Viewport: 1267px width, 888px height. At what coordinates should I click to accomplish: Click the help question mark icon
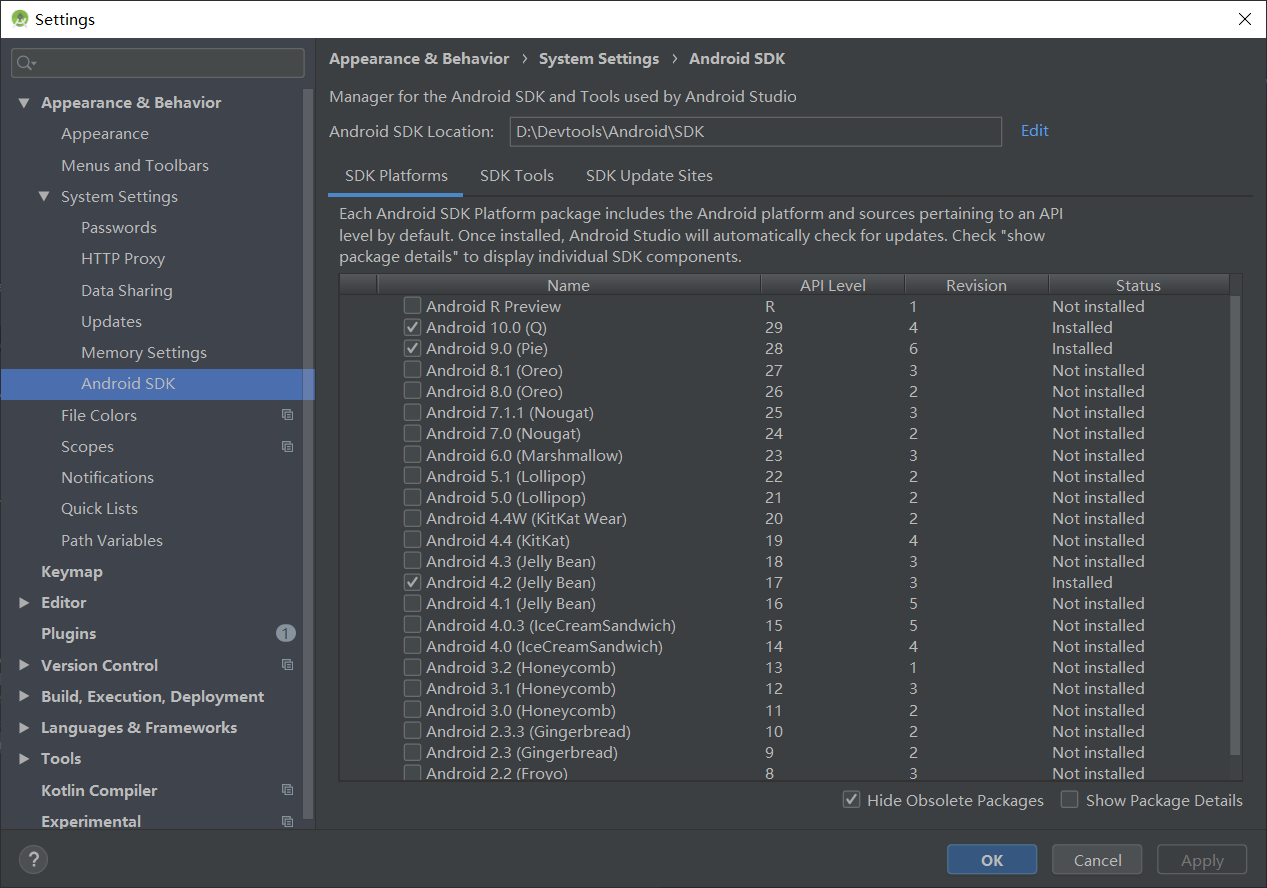point(33,859)
